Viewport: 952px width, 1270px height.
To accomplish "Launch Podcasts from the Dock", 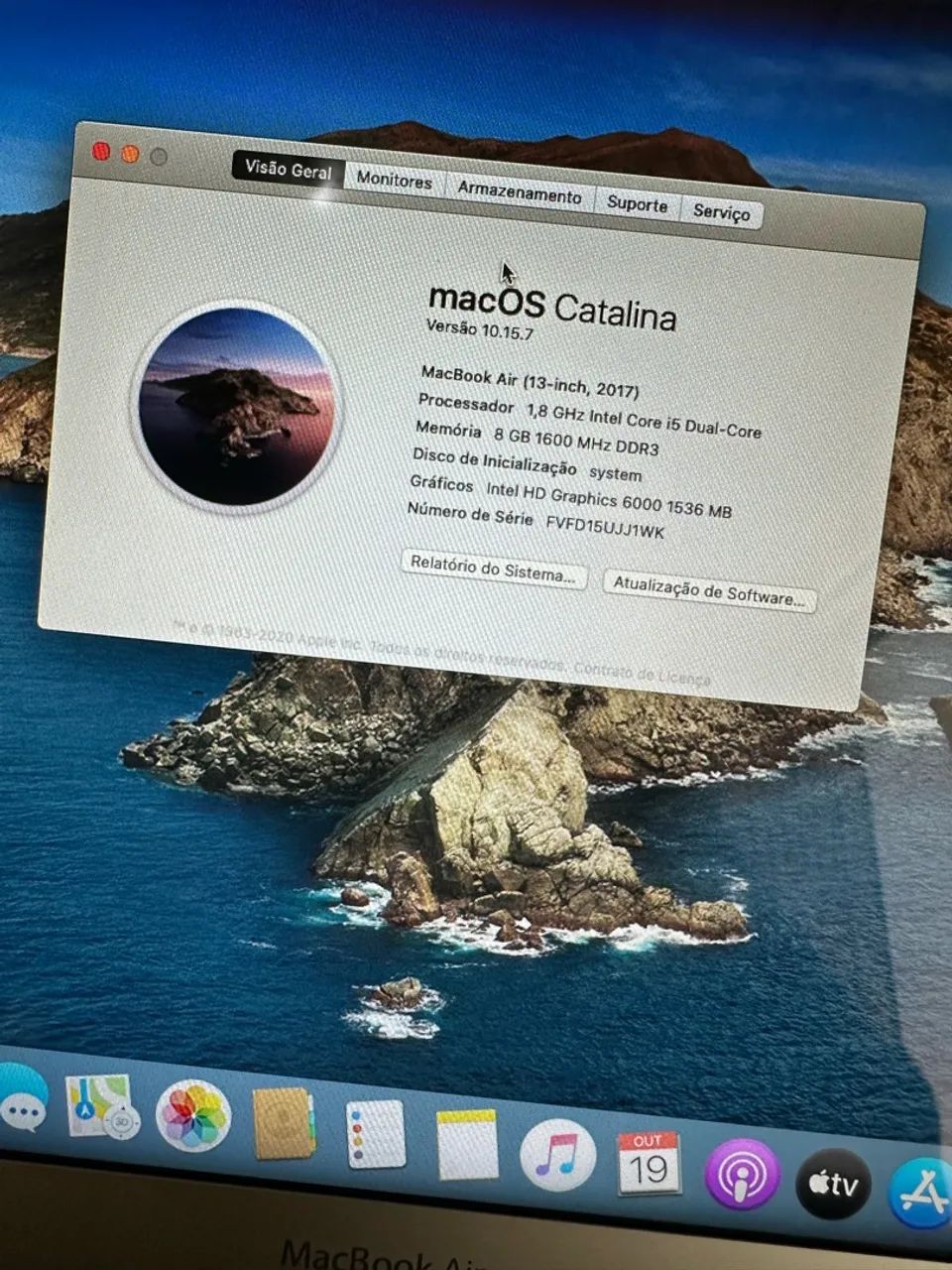I will point(741,1174).
